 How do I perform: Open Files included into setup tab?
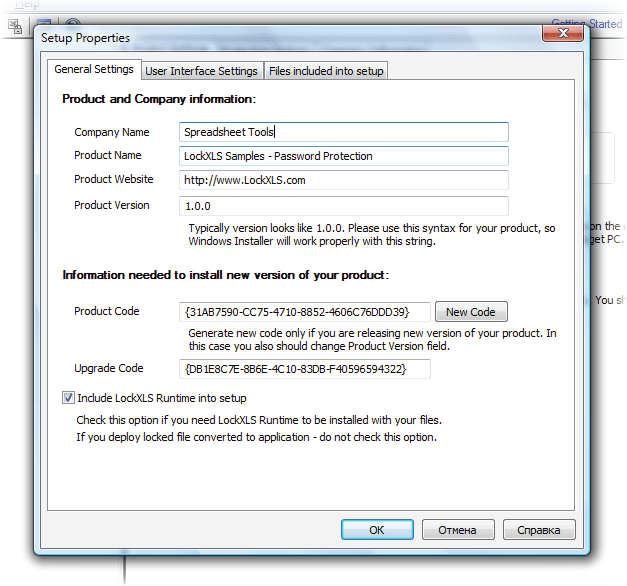click(326, 71)
